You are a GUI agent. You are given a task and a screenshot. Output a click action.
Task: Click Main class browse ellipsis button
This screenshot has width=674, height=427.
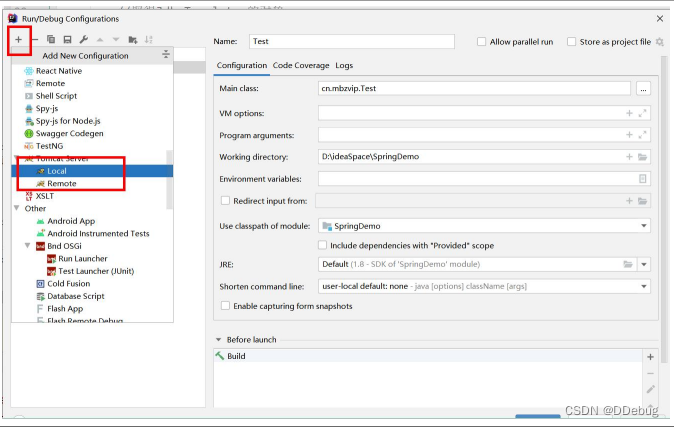click(643, 89)
